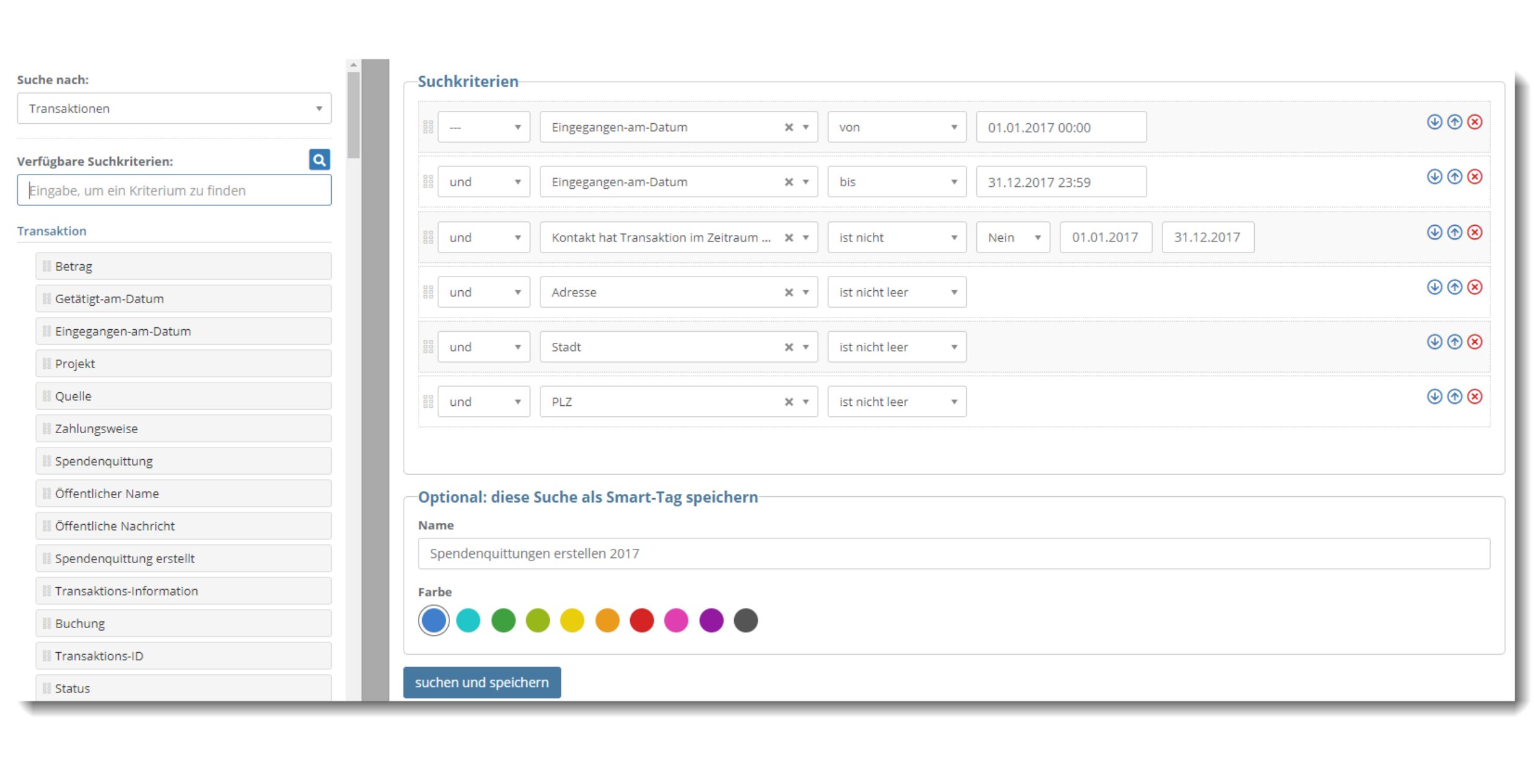
Task: Move second Eingegangen-am-Datum row up
Action: tap(1454, 177)
